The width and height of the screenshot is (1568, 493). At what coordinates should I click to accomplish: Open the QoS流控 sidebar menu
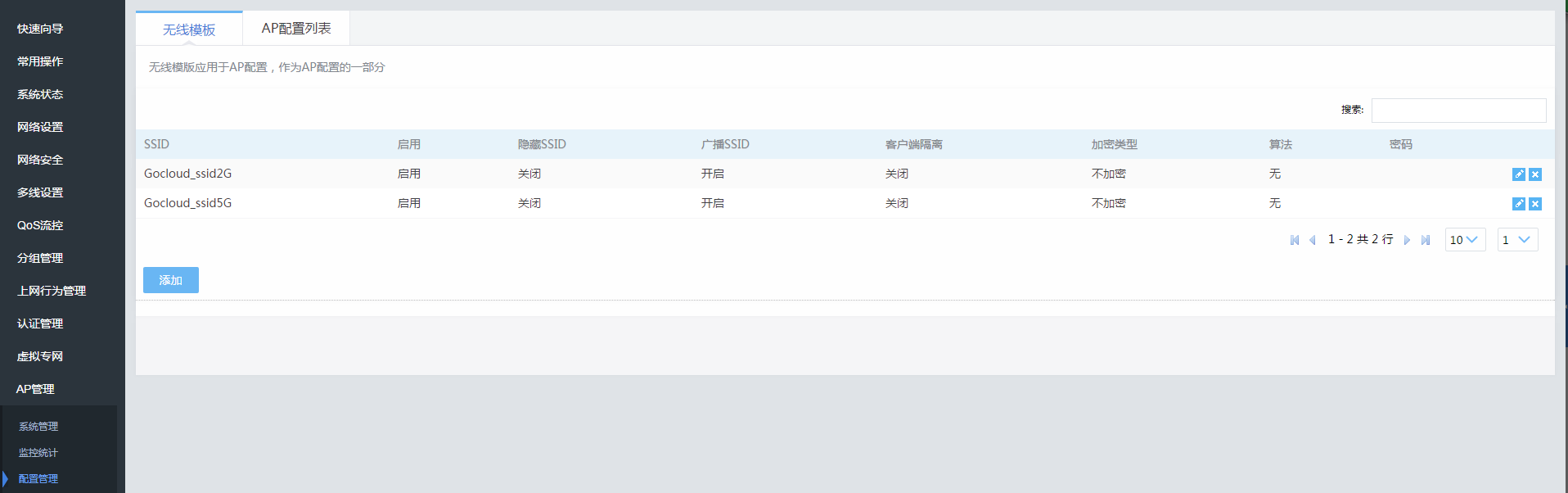[x=40, y=225]
